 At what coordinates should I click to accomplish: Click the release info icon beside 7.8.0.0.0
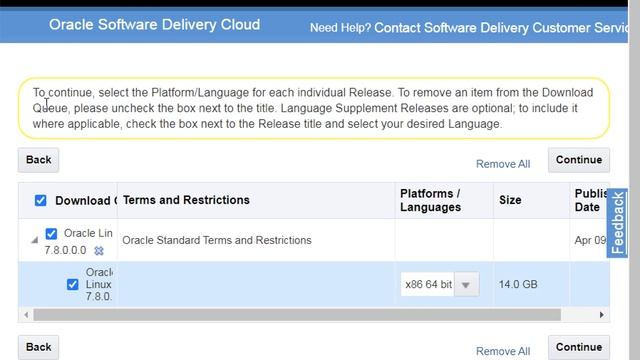(99, 251)
